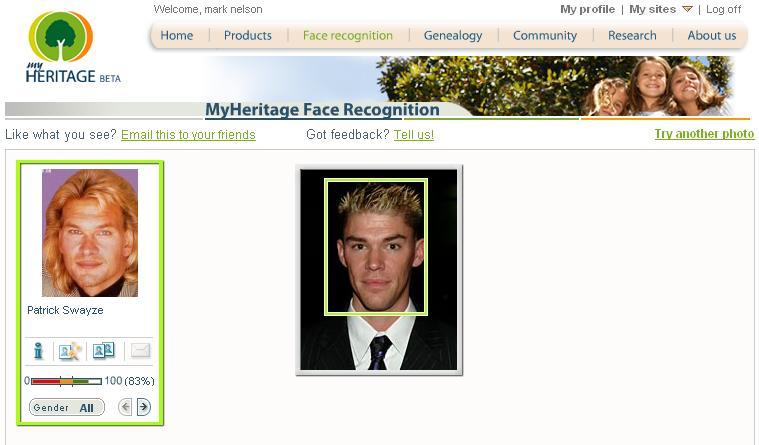Go to the next celebrity match arrow

143,407
